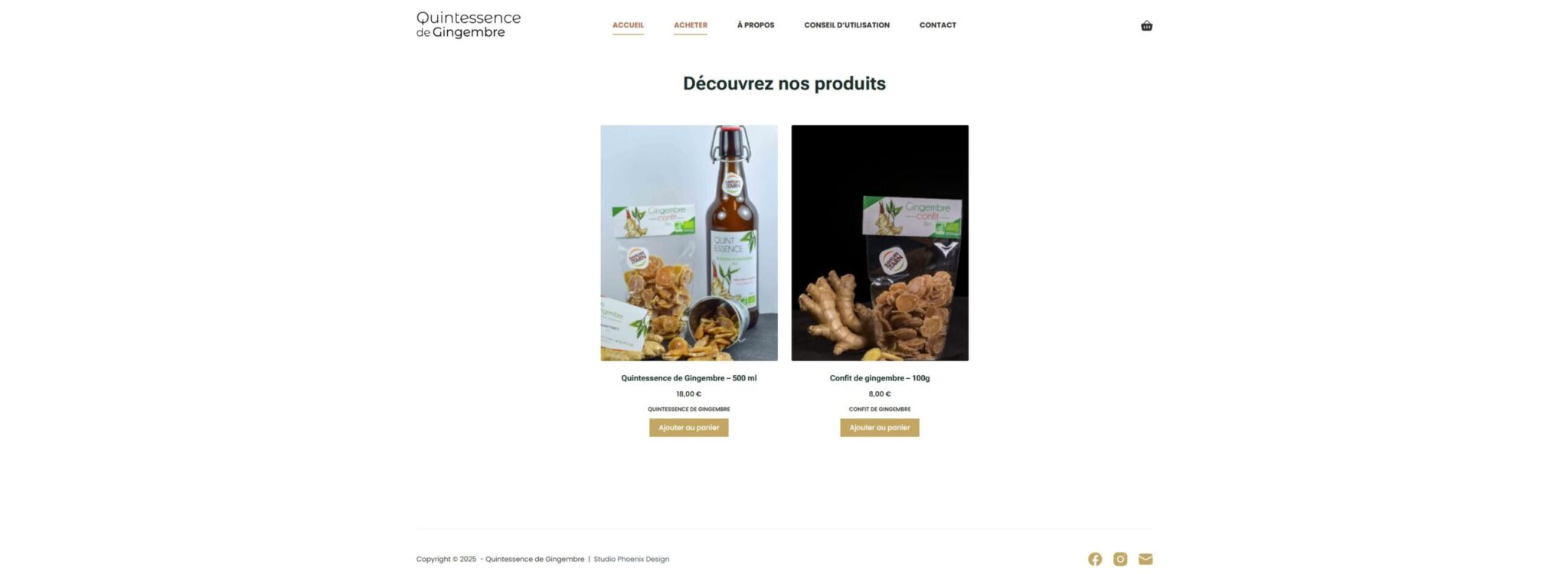
Task: Add Confit de gingembre 100g to cart
Action: [880, 428]
